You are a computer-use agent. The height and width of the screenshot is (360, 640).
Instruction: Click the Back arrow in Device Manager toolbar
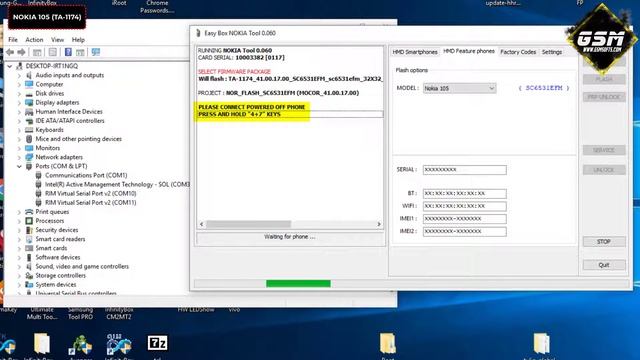(10, 52)
